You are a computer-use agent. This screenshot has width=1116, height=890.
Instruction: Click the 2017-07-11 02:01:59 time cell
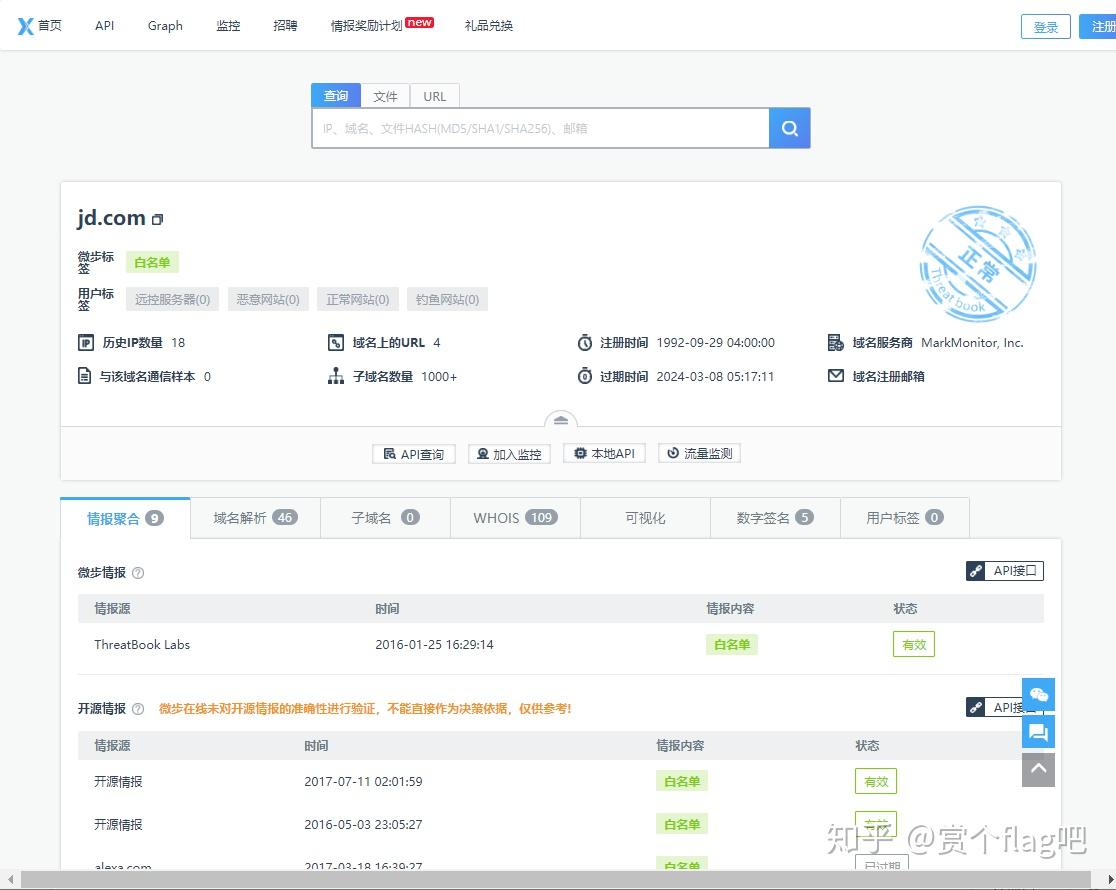coord(363,781)
